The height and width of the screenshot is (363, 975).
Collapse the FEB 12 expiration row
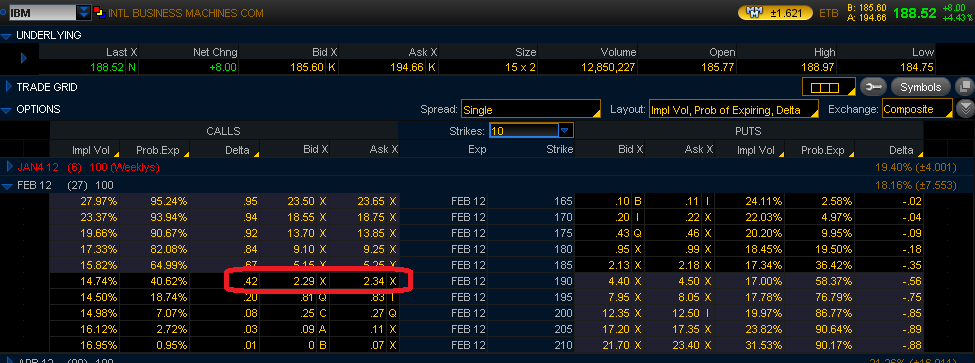[x=7, y=185]
